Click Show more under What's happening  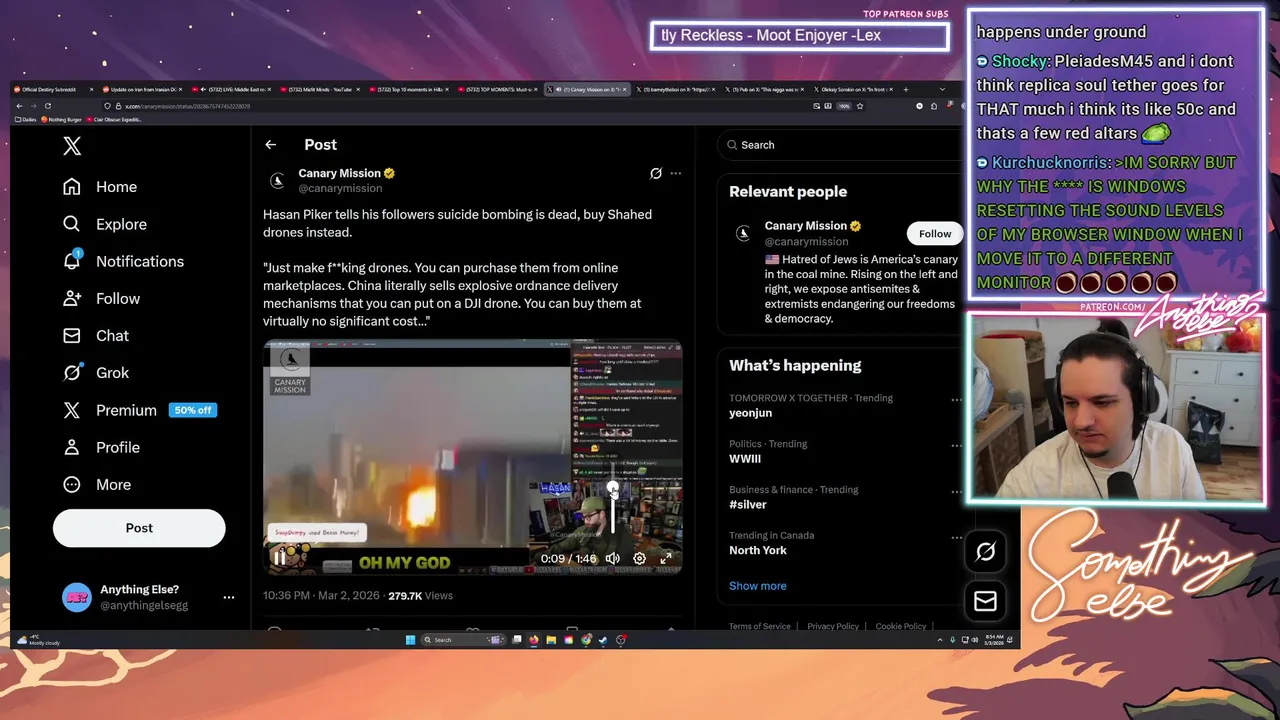click(x=758, y=586)
